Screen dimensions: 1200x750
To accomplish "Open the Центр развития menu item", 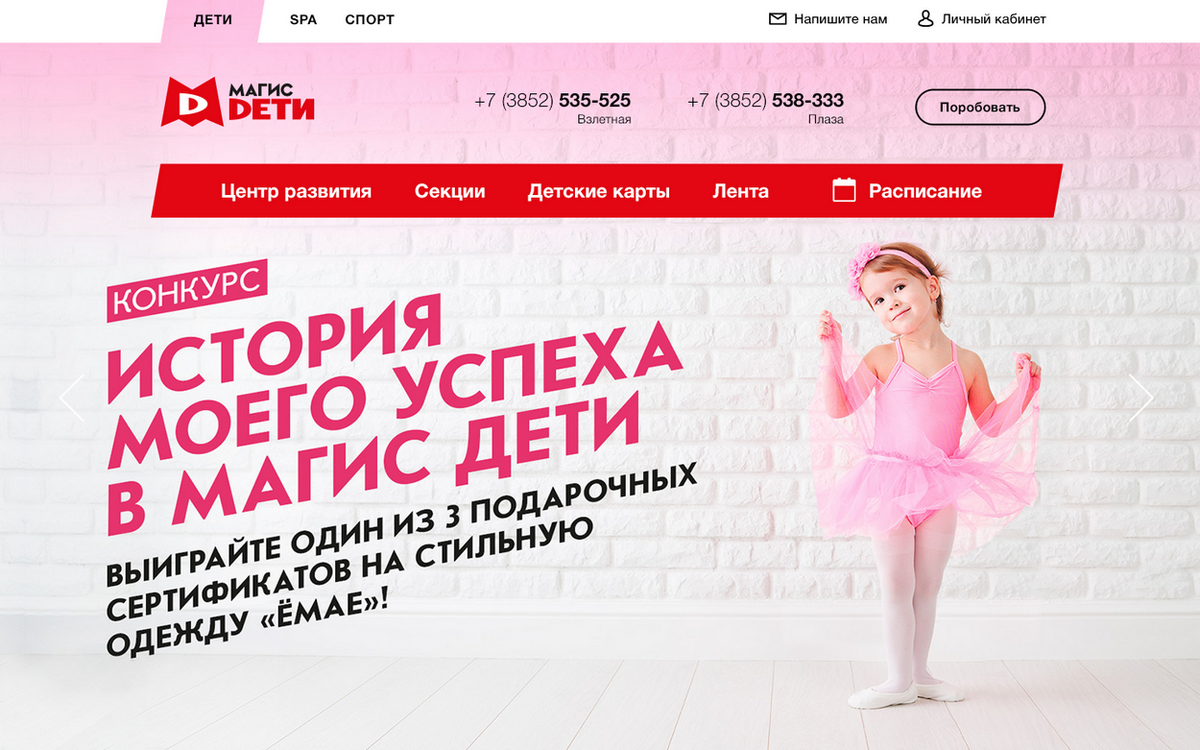I will pyautogui.click(x=296, y=191).
